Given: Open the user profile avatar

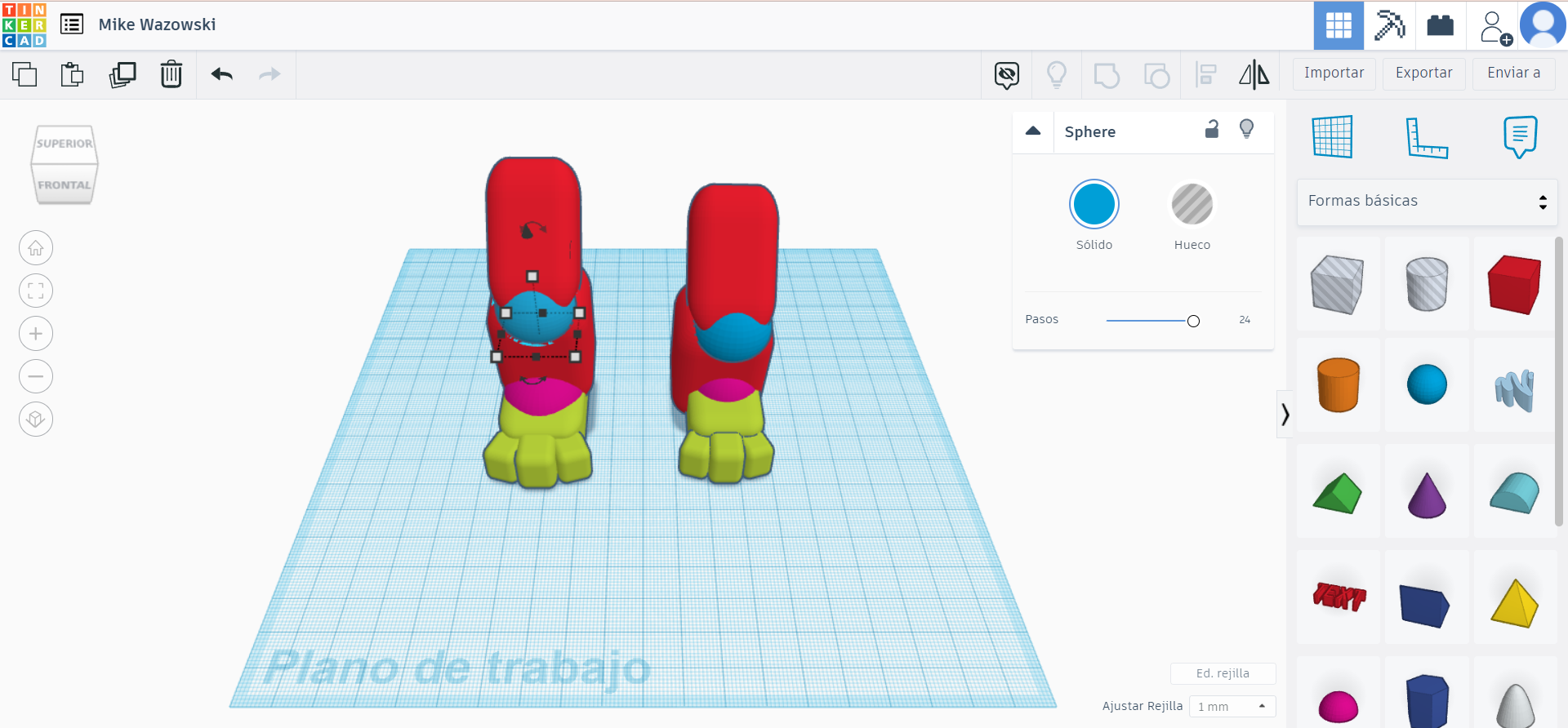Looking at the screenshot, I should [x=1543, y=25].
